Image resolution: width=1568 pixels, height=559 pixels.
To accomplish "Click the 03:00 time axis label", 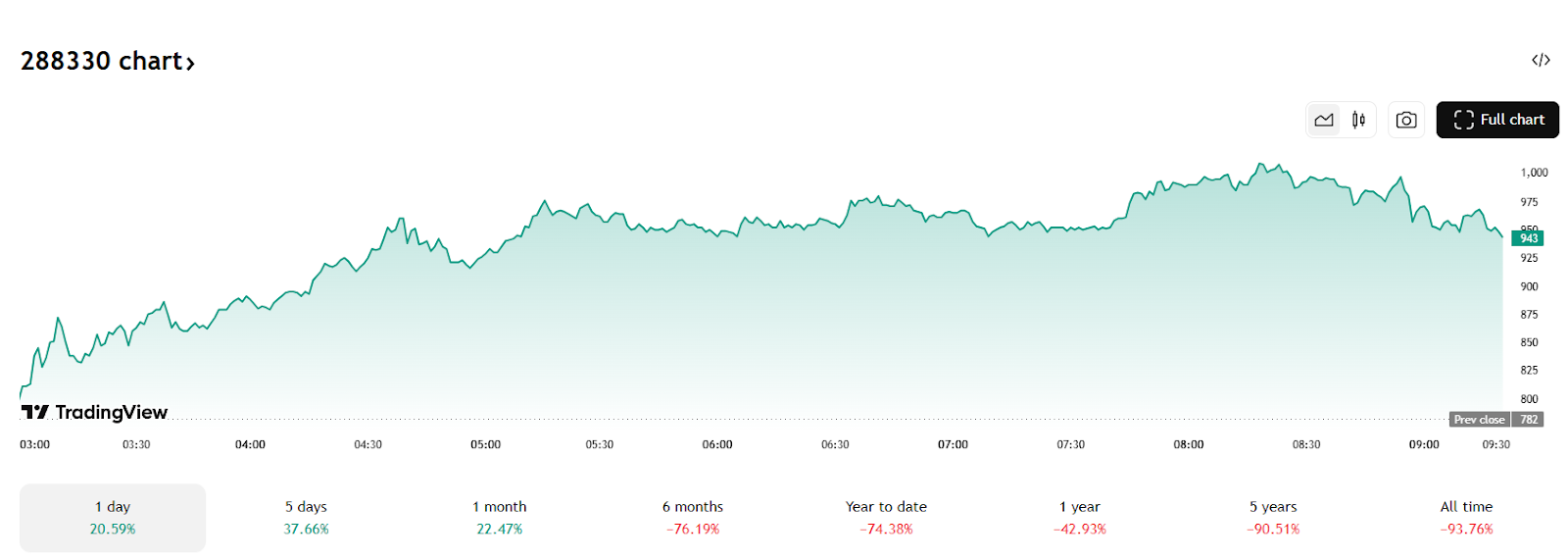I will pyautogui.click(x=35, y=444).
